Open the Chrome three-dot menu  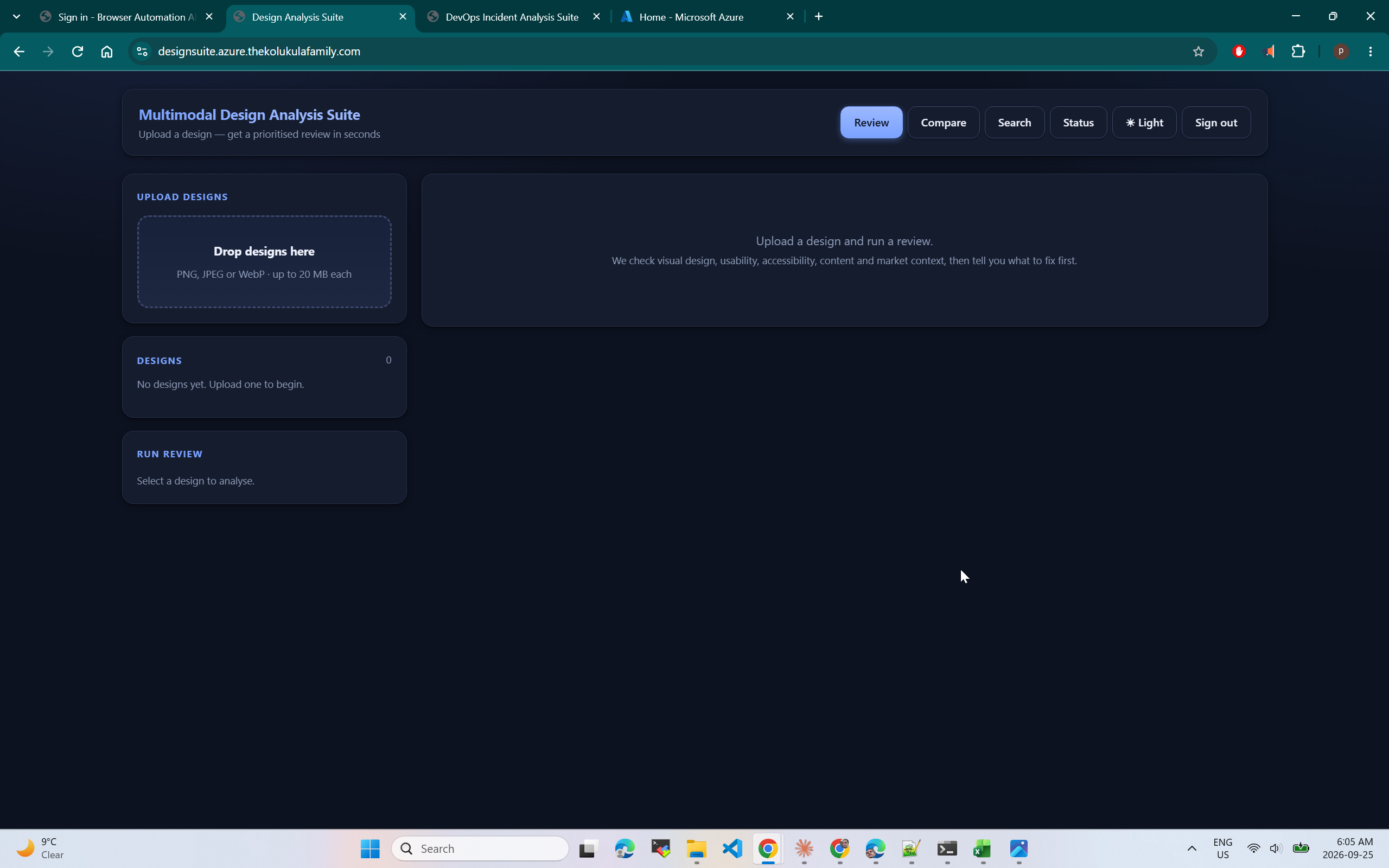(x=1371, y=52)
